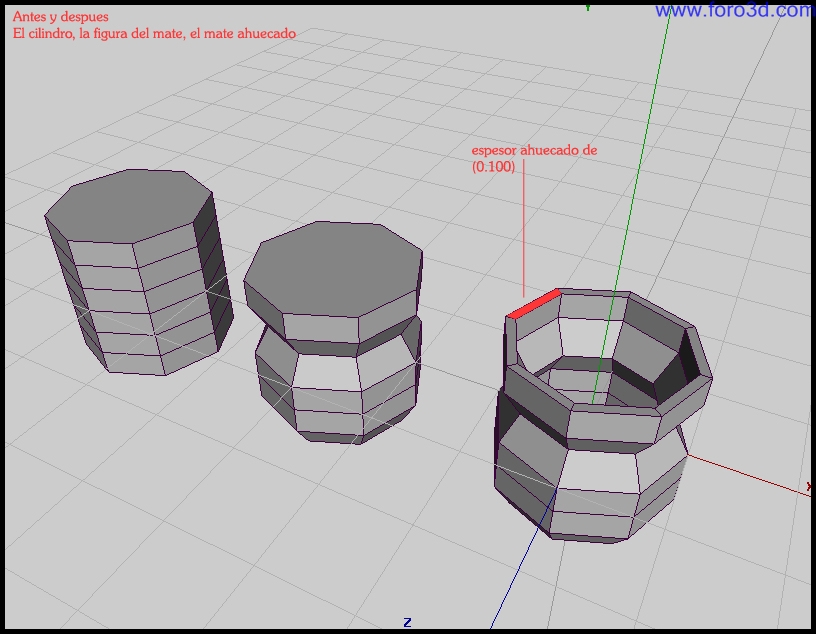The height and width of the screenshot is (634, 816).
Task: Click the Z axis label
Action: [x=407, y=622]
